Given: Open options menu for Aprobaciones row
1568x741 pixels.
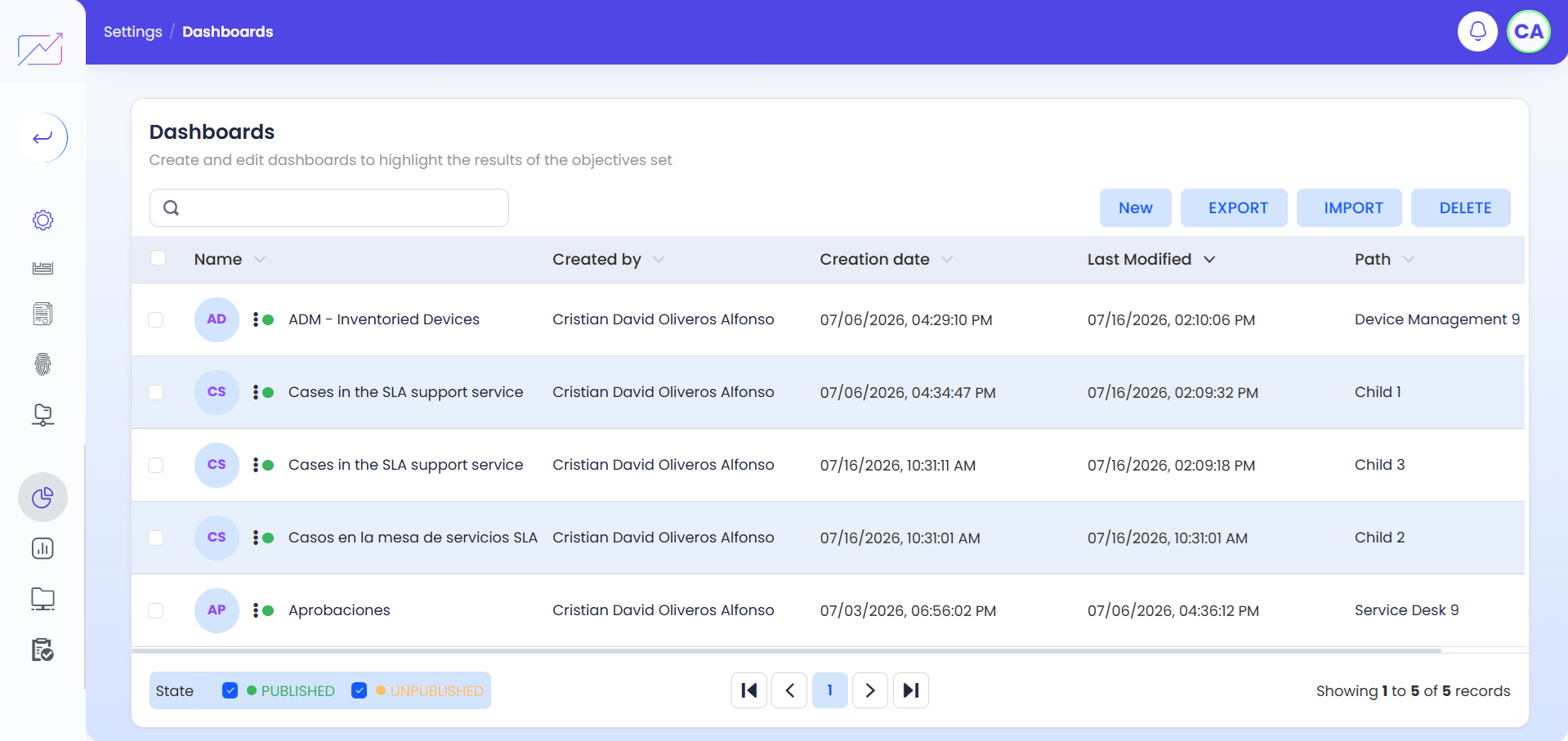Looking at the screenshot, I should (256, 610).
